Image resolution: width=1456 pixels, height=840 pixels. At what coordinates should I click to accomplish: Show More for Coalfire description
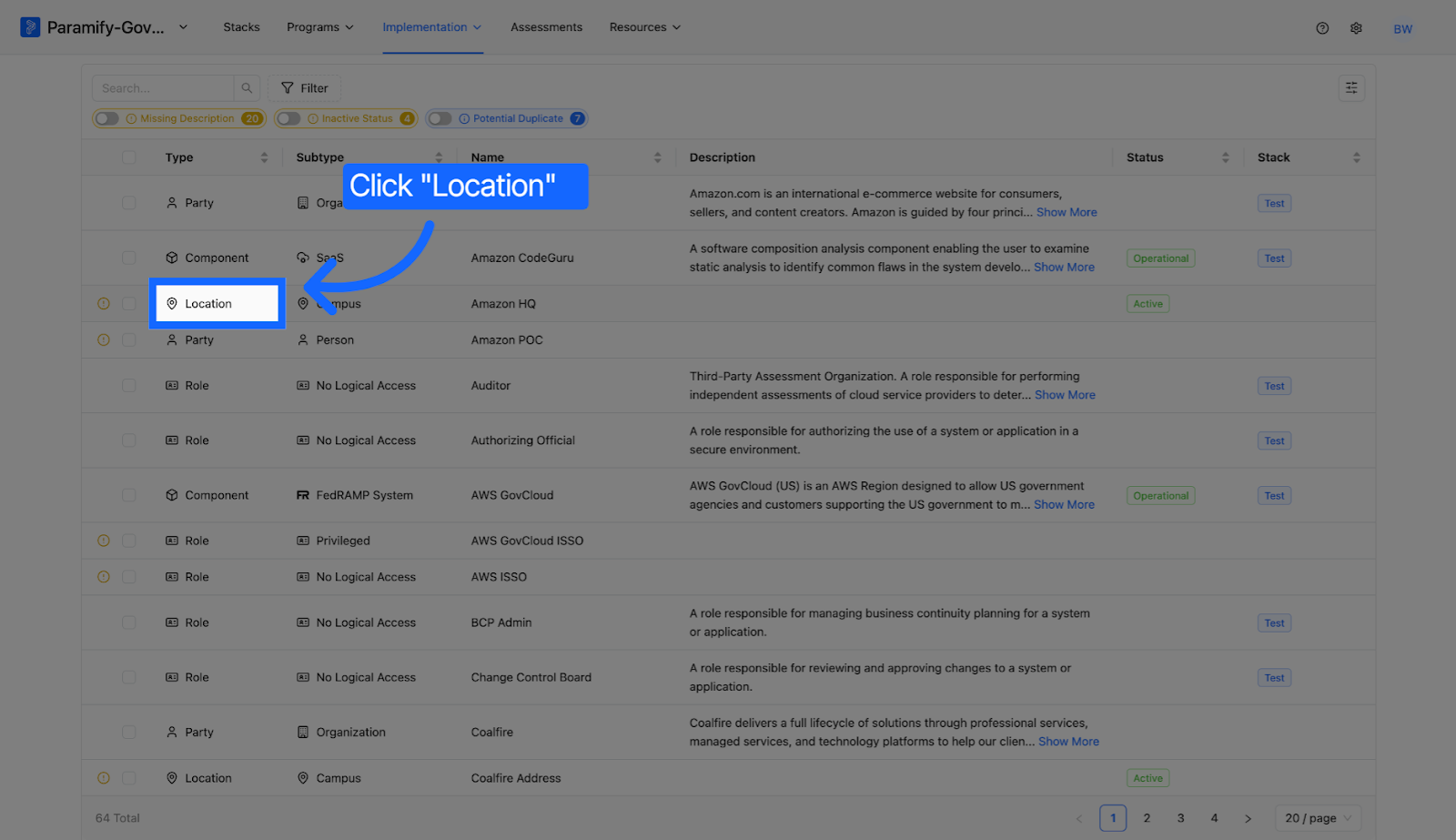[1068, 742]
